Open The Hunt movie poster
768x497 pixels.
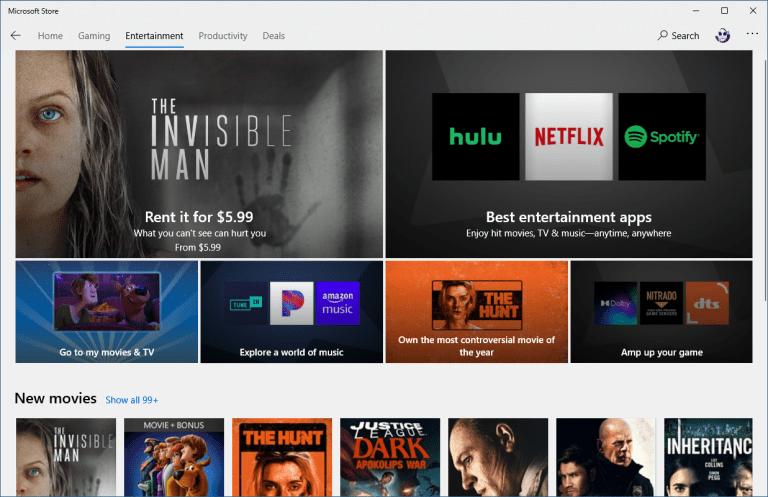pos(282,457)
